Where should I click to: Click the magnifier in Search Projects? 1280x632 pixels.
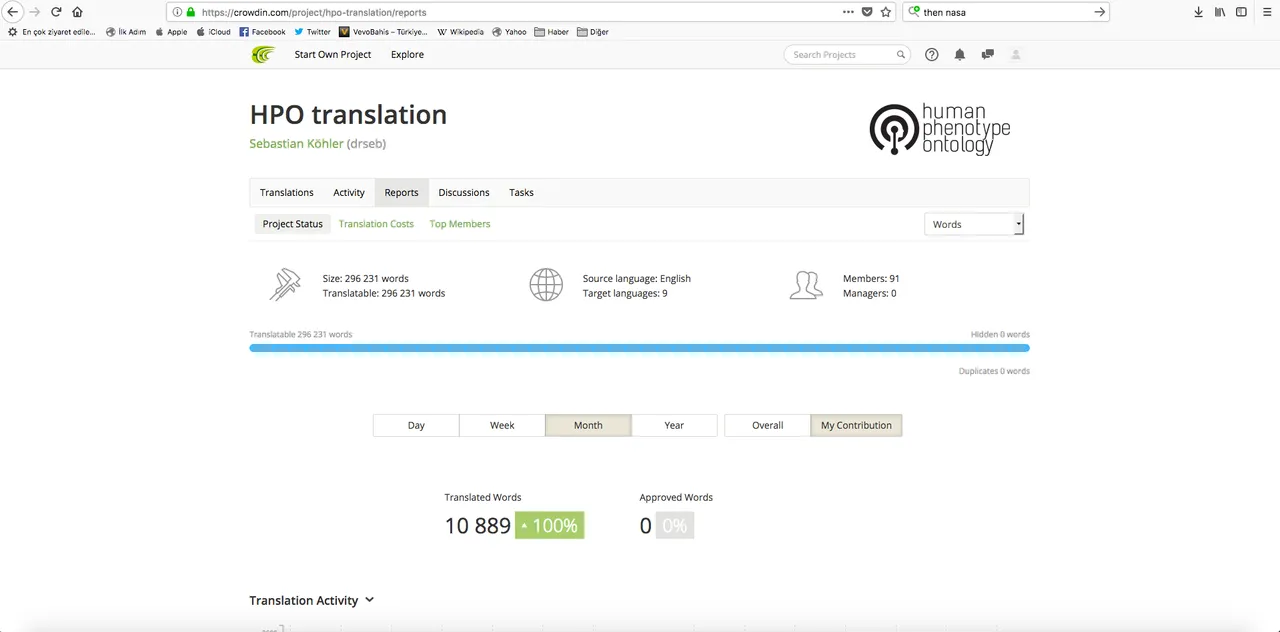tap(900, 55)
